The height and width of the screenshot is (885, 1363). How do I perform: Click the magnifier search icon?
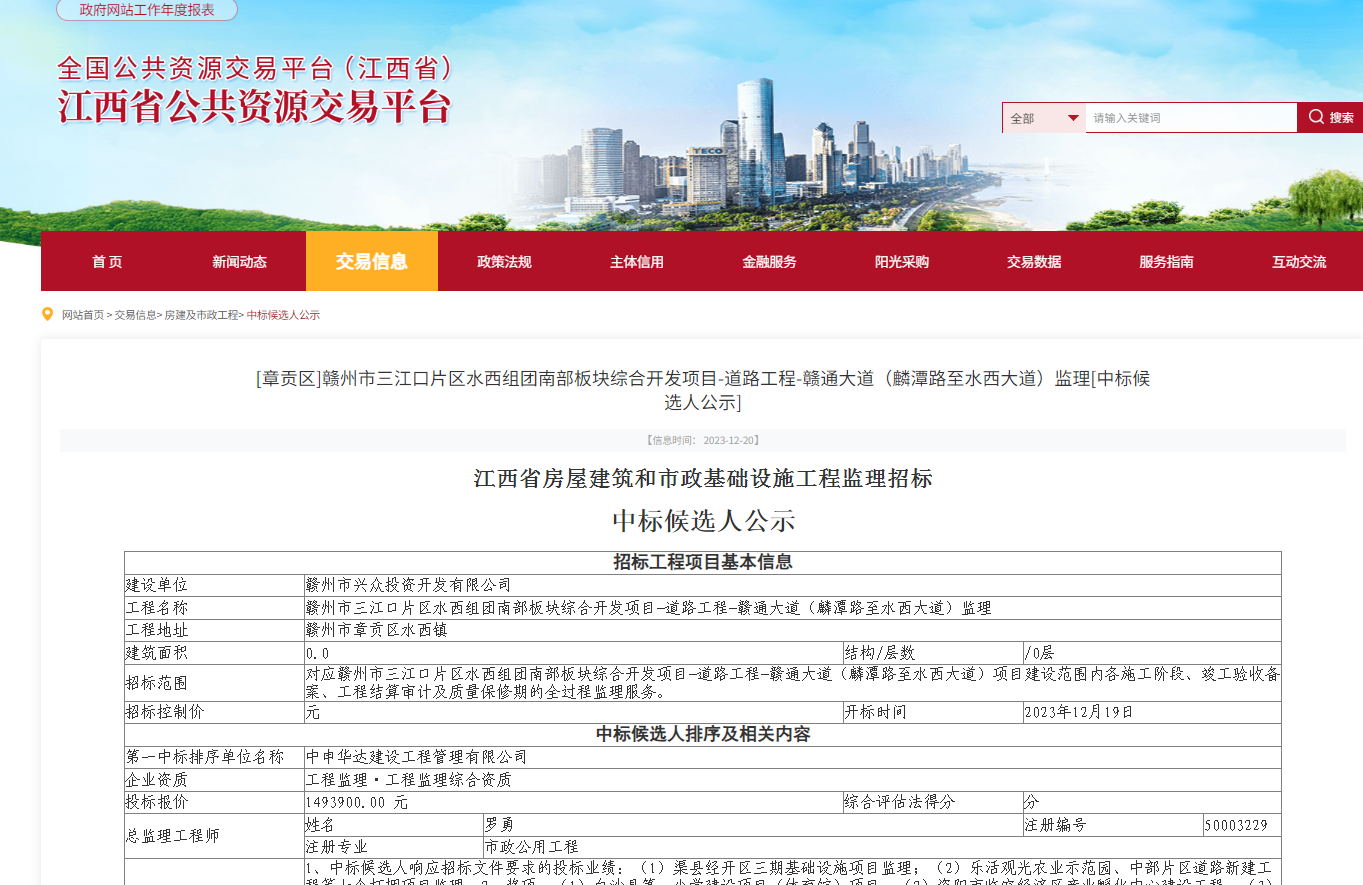coord(1316,117)
